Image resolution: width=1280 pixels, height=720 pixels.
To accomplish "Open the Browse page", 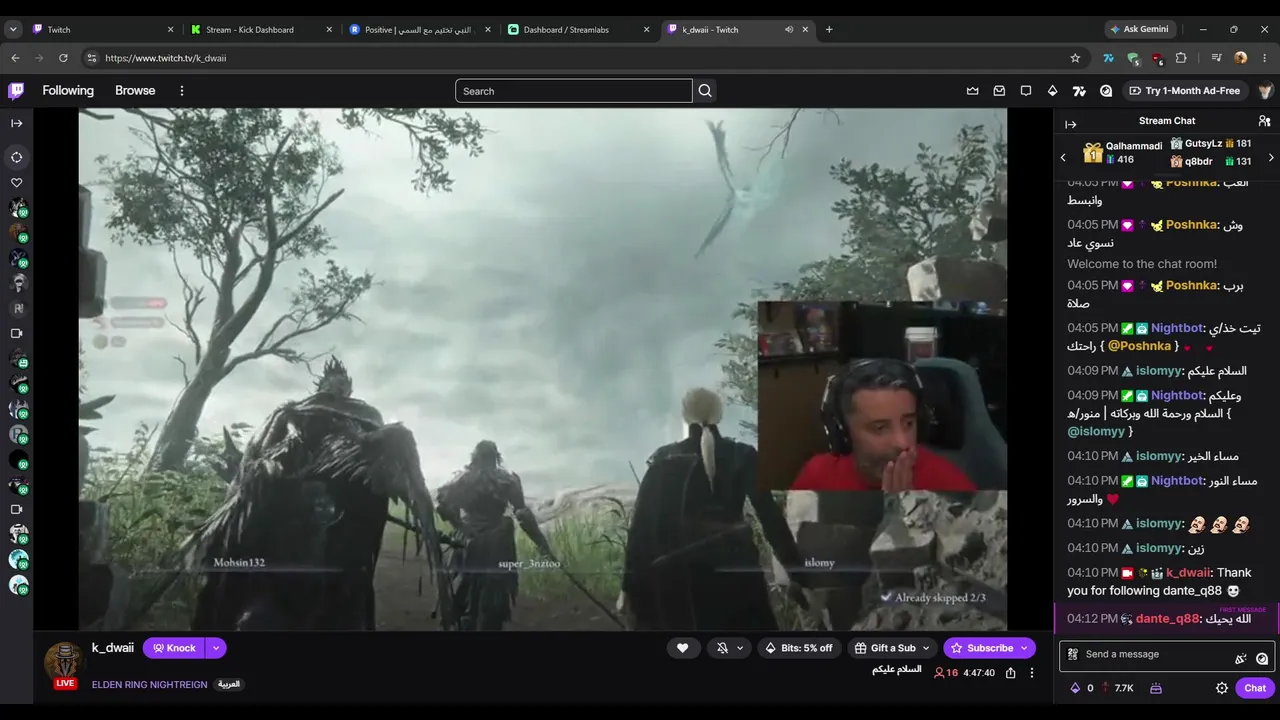I will tap(135, 91).
